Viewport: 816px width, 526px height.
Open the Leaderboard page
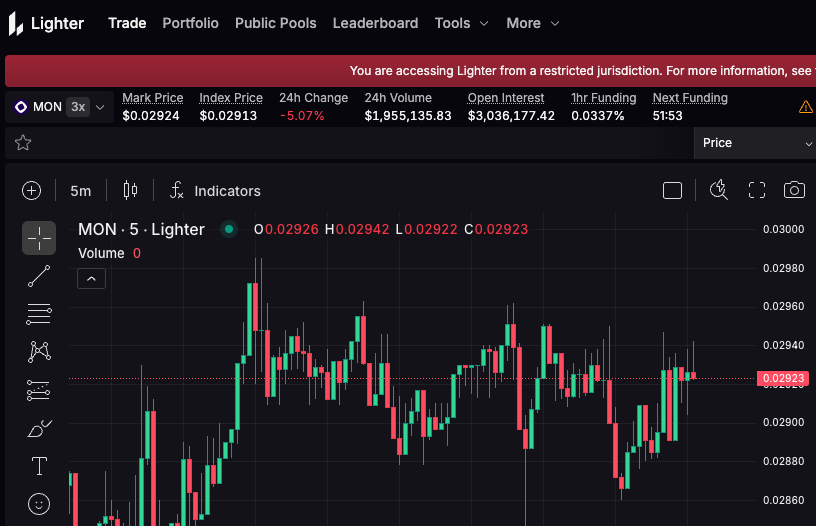(376, 23)
